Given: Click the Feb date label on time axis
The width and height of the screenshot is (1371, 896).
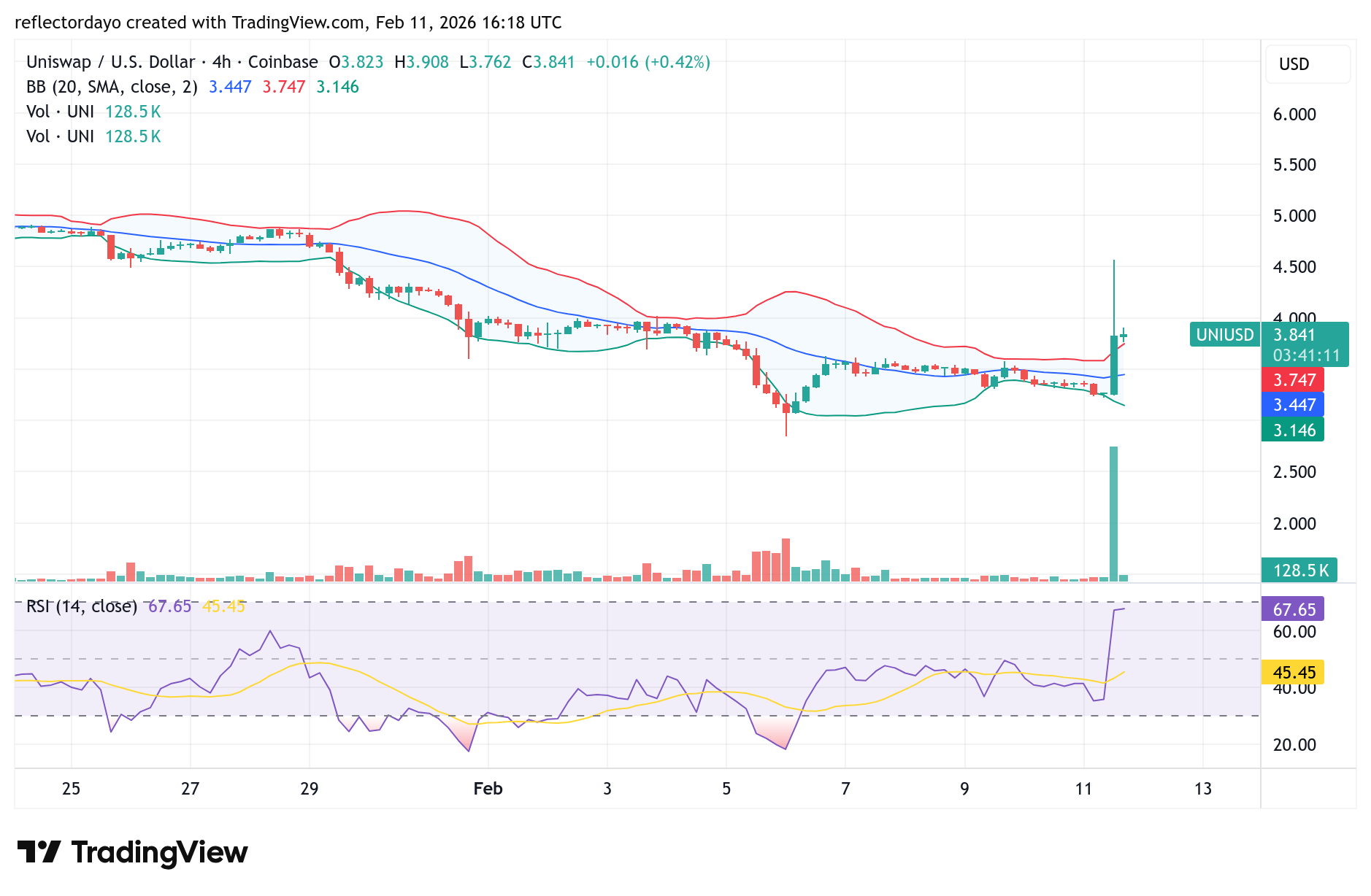Looking at the screenshot, I should pyautogui.click(x=488, y=788).
